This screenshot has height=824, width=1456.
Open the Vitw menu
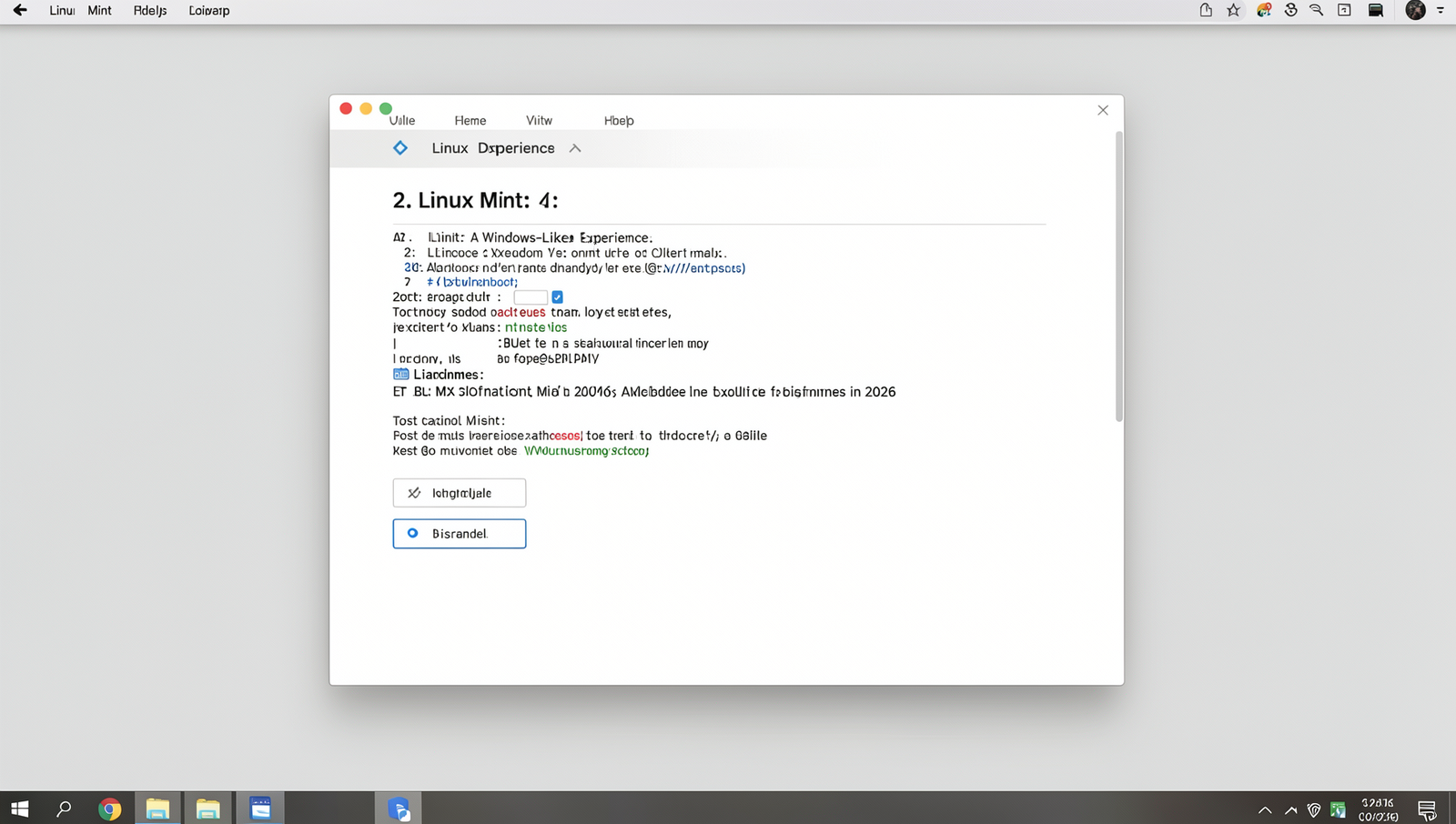(539, 120)
